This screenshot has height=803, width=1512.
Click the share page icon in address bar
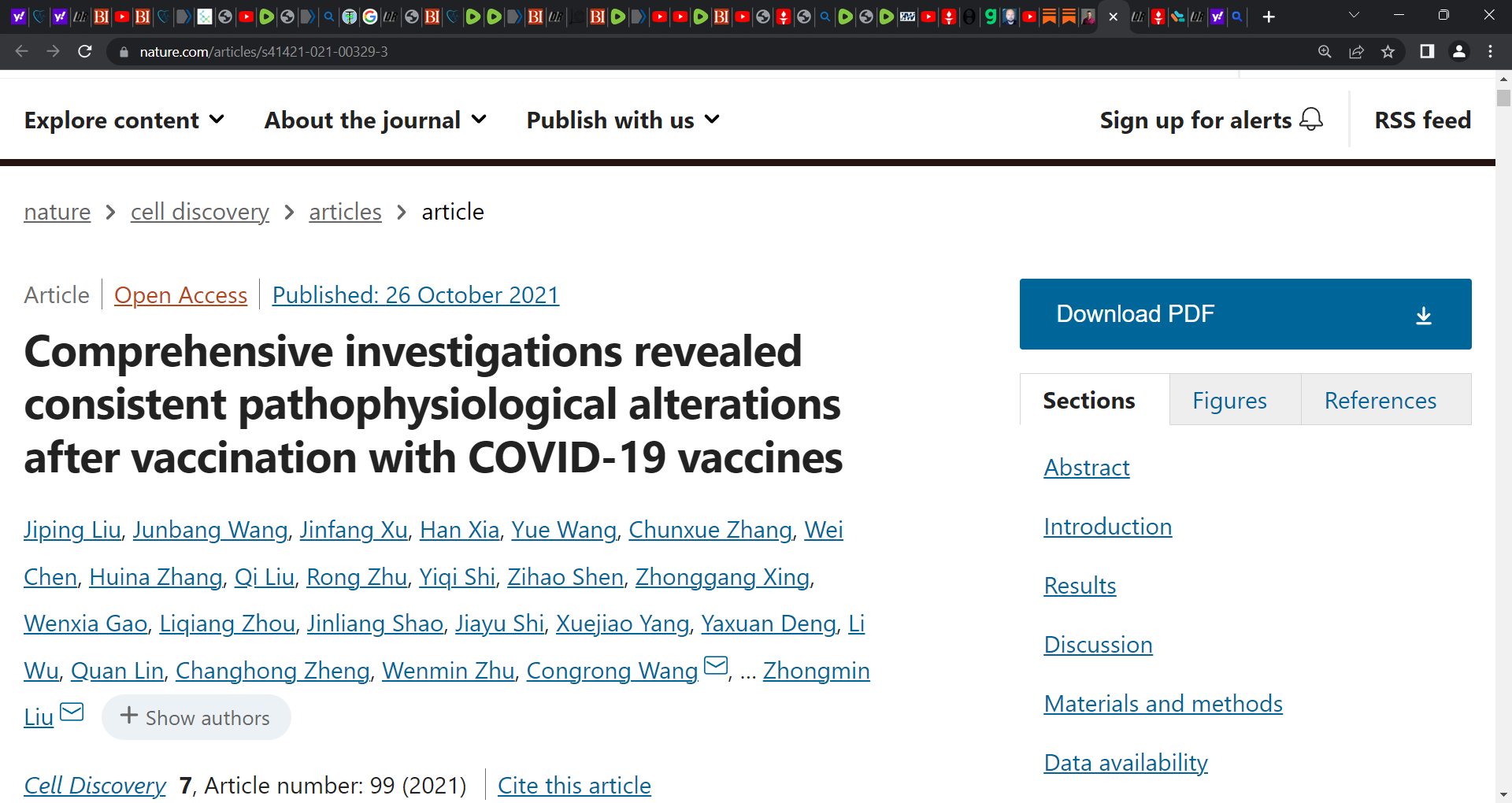1356,51
